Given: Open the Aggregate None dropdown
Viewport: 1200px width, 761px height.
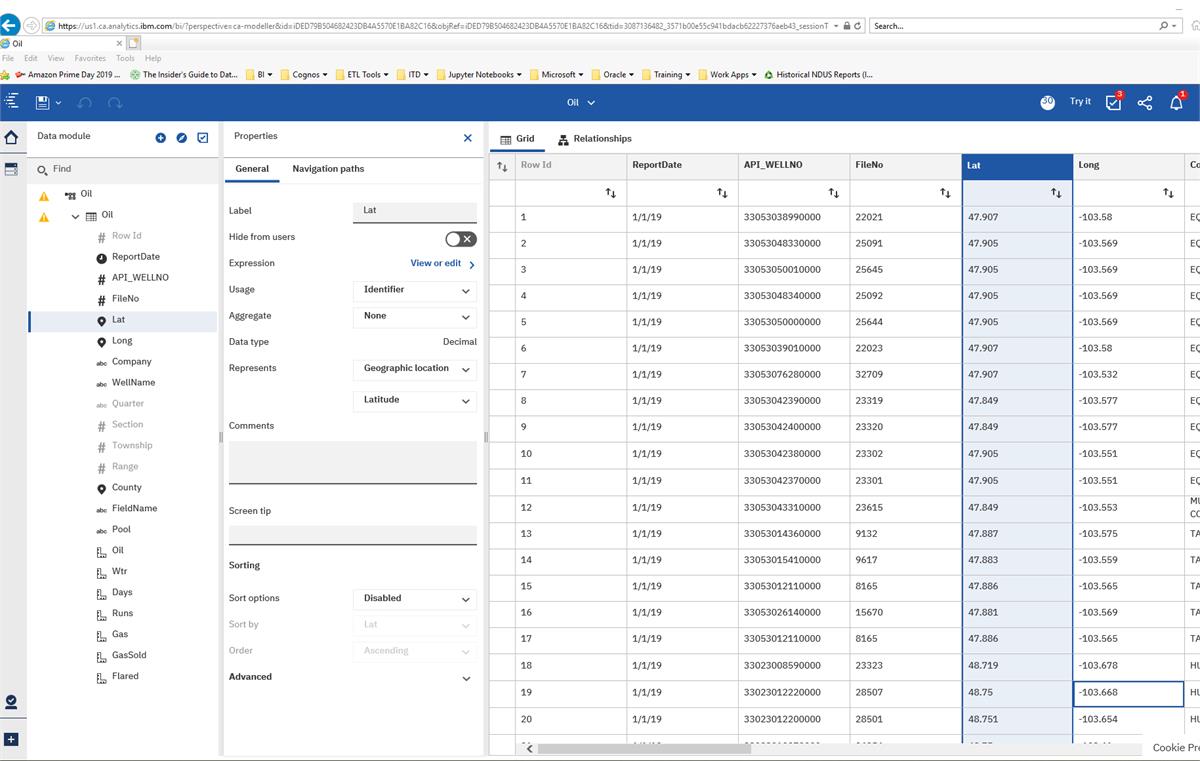Looking at the screenshot, I should tap(415, 316).
